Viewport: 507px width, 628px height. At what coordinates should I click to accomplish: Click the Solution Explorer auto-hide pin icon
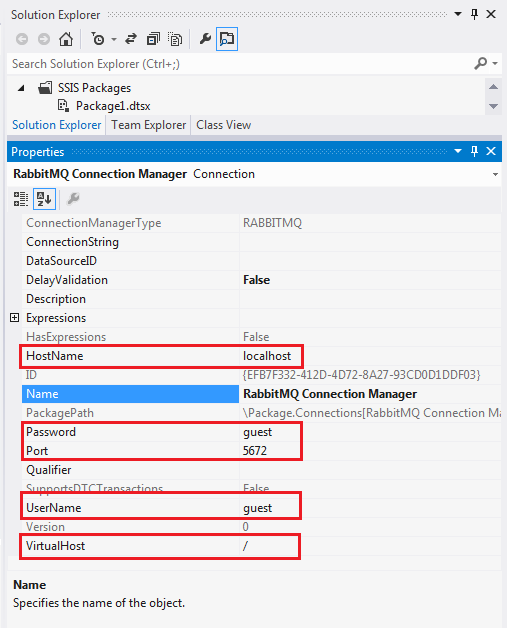474,14
